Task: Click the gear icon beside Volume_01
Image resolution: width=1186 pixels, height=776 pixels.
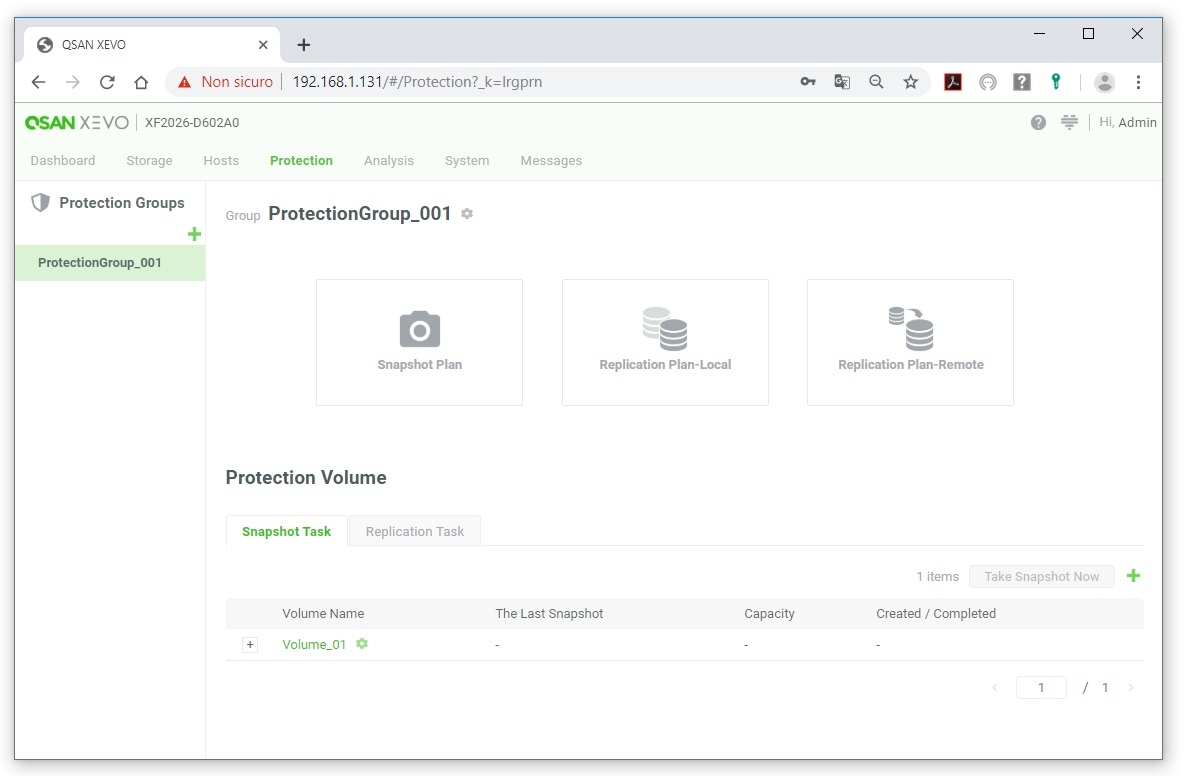Action: (362, 644)
